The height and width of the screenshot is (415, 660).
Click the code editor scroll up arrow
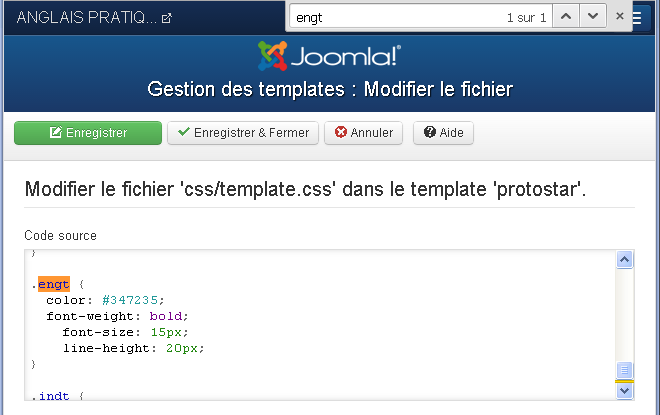[x=624, y=261]
